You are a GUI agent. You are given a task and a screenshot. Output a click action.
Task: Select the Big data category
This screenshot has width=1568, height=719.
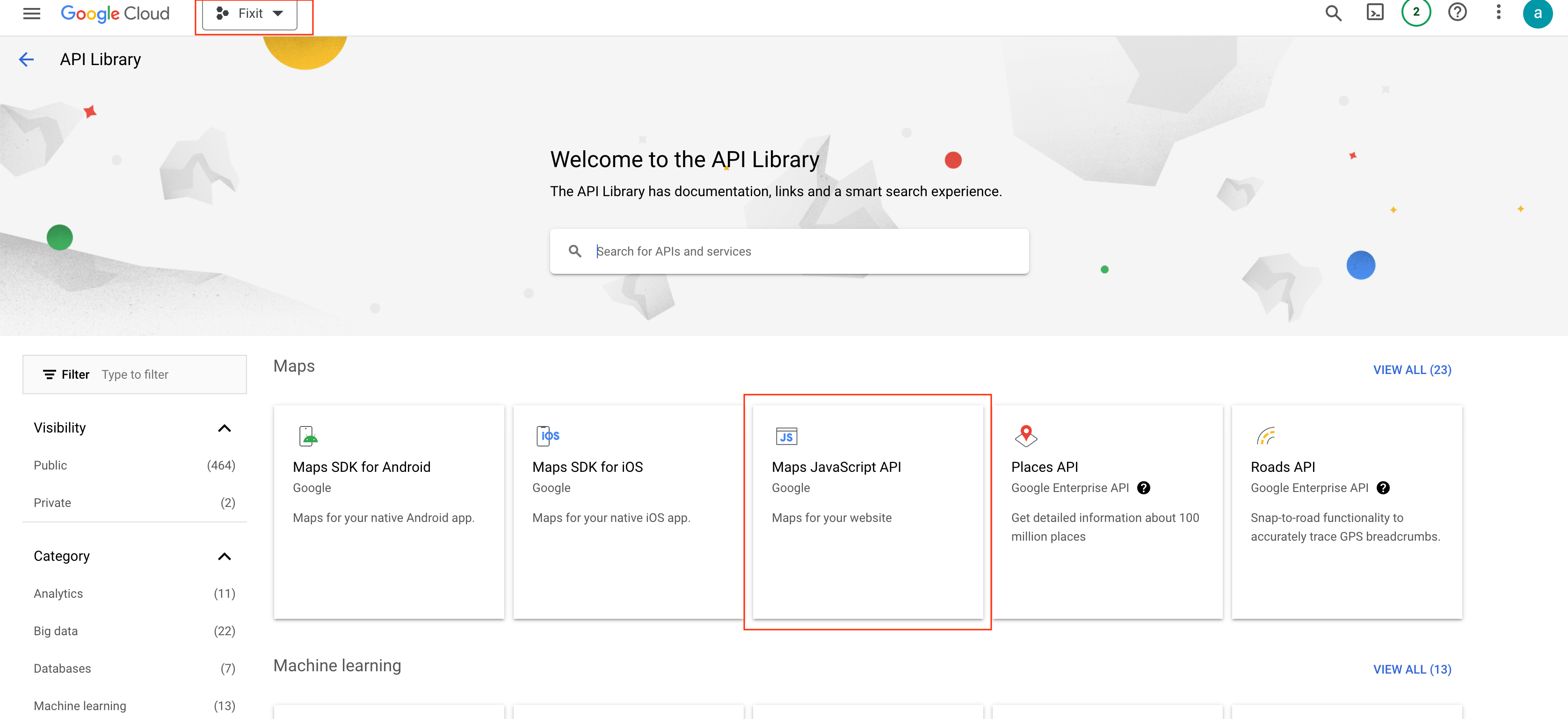click(135, 631)
